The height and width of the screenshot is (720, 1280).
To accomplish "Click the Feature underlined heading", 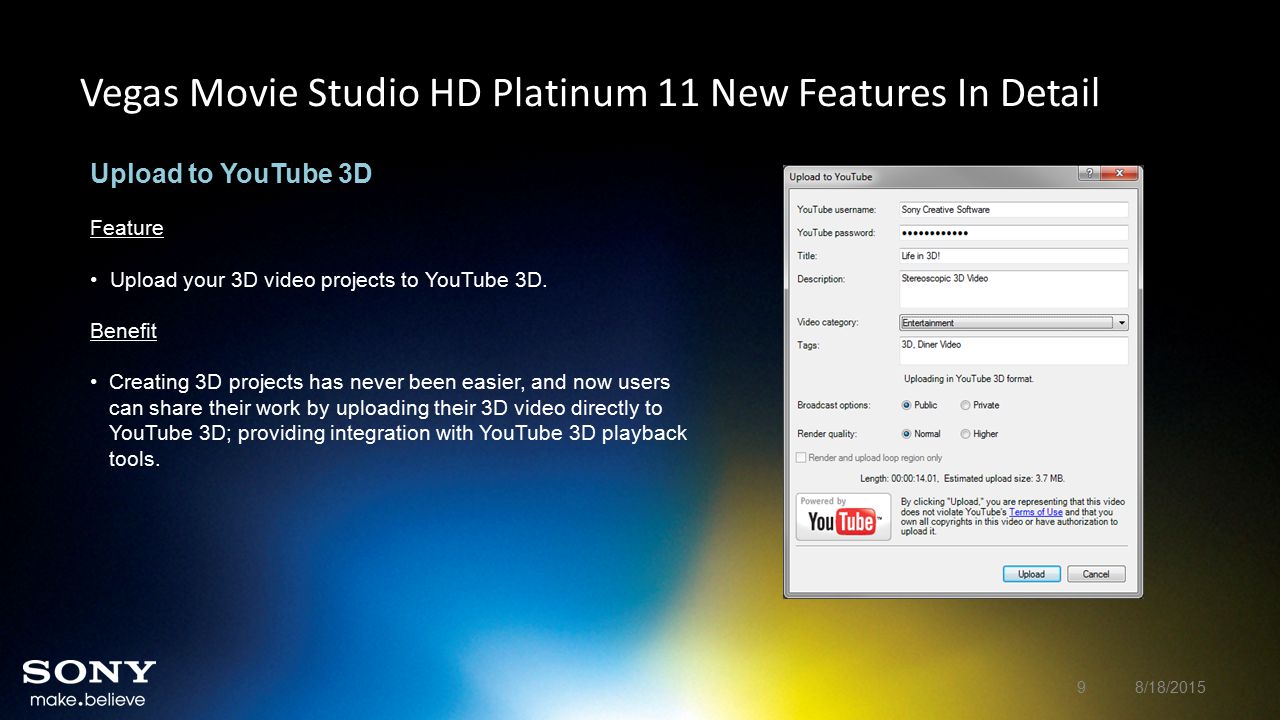I will (x=127, y=228).
